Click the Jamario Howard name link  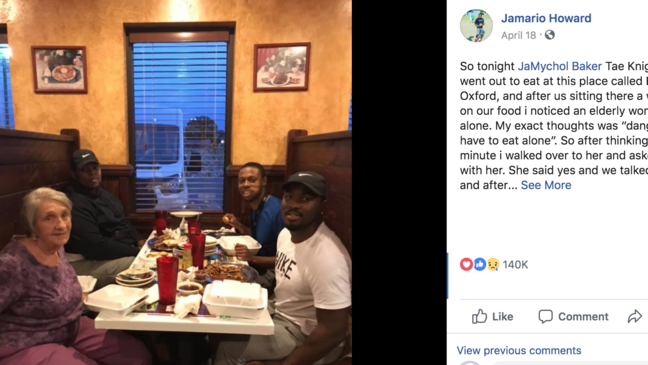pyautogui.click(x=546, y=18)
